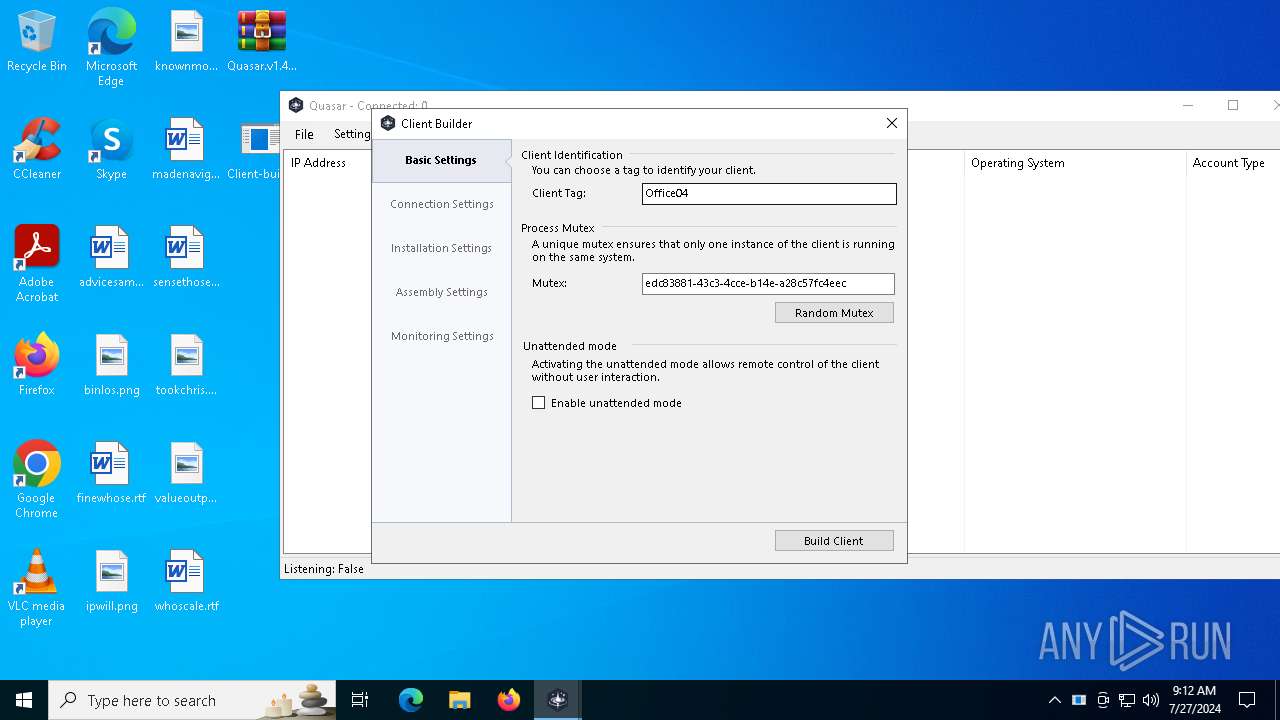Click the 'Listening: False' status text
Viewport: 1280px width, 720px height.
[x=324, y=569]
